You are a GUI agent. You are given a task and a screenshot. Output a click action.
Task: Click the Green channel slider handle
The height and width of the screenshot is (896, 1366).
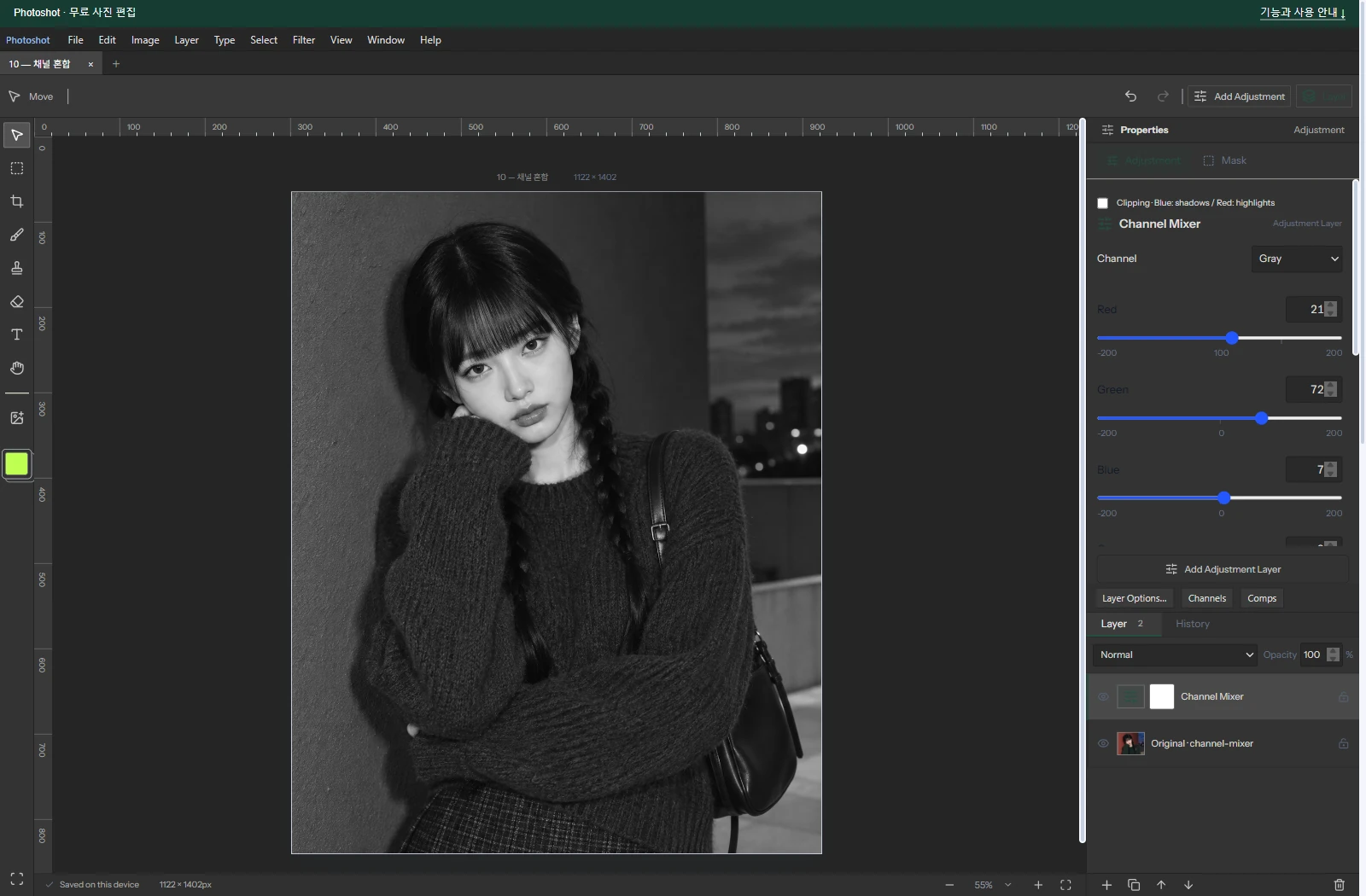(1262, 418)
